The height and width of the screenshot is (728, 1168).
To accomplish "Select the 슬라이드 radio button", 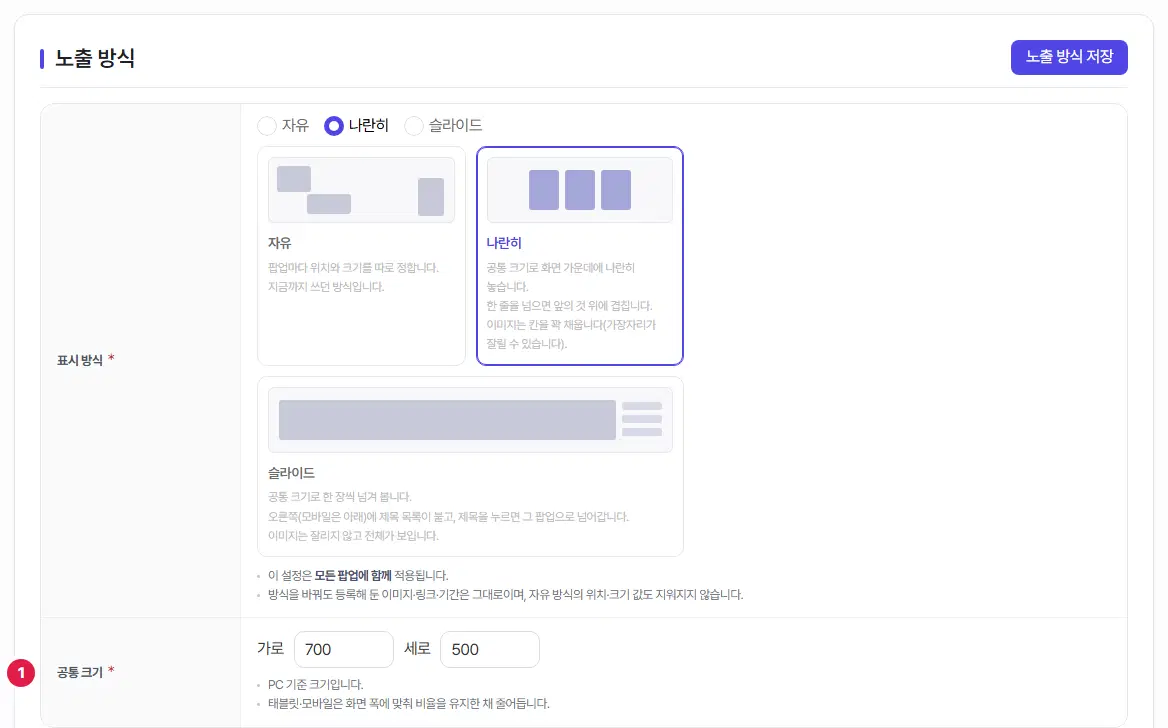I will 413,126.
